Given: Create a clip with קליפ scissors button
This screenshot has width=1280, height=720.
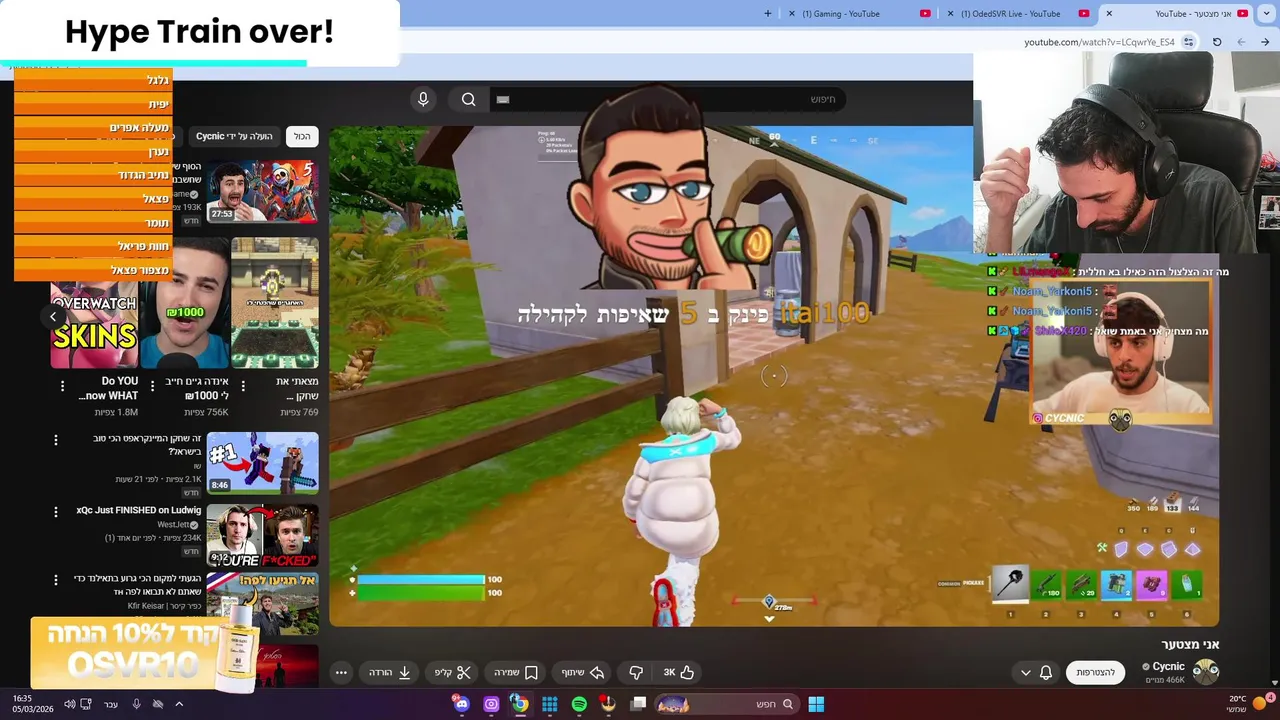Looking at the screenshot, I should (452, 673).
